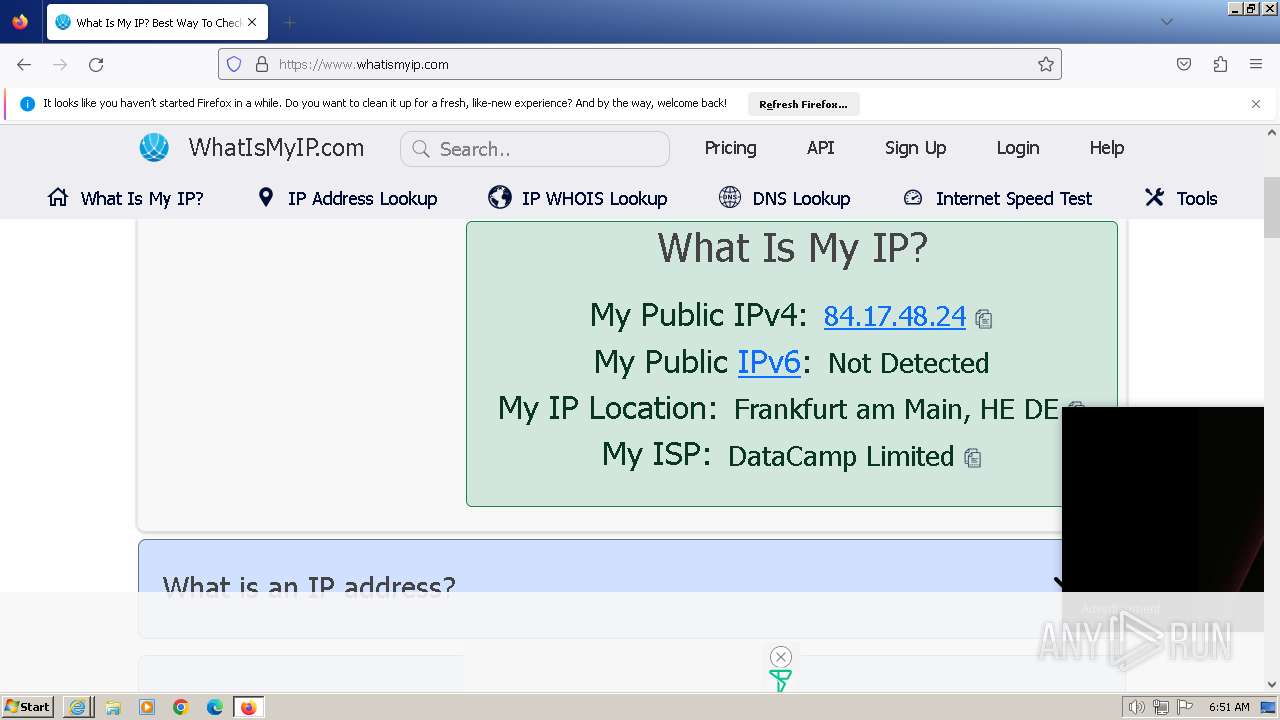Screen dimensions: 1280x720
Task: Click the scrollbar down arrow
Action: [1272, 685]
